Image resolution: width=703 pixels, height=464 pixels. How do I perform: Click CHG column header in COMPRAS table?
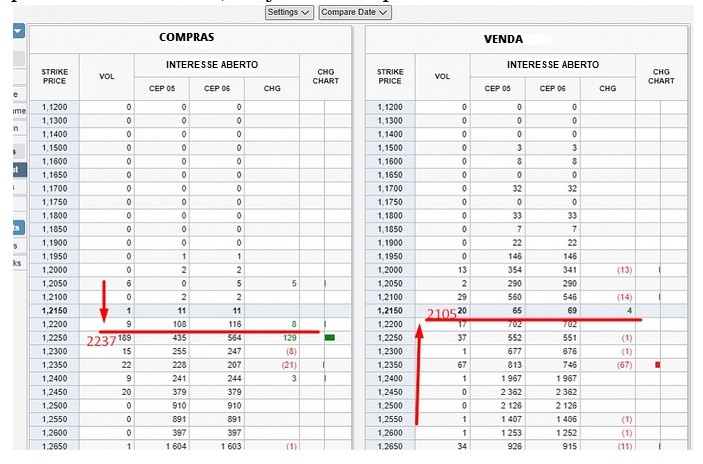coord(272,88)
